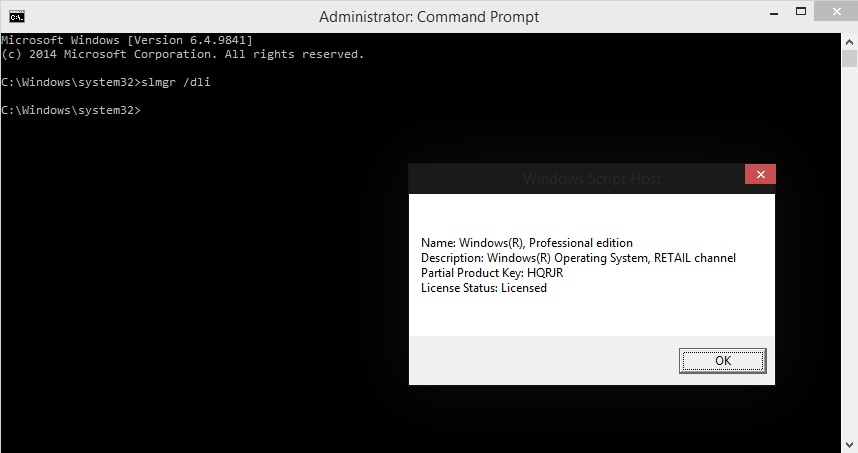Close the Windows Script Host dialog
This screenshot has width=858, height=453.
(x=760, y=175)
